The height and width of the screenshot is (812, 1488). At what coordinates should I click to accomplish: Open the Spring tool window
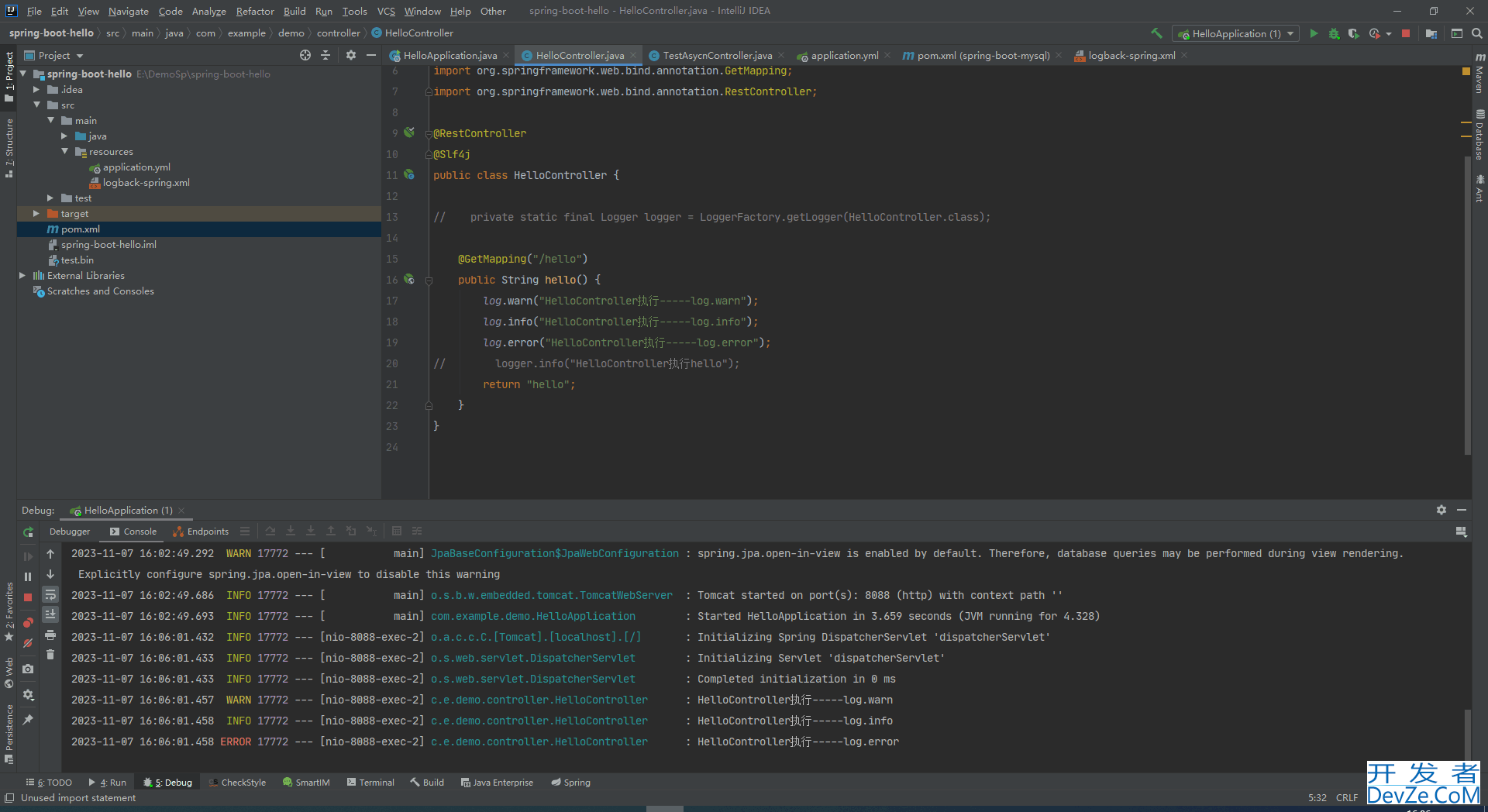pos(570,783)
